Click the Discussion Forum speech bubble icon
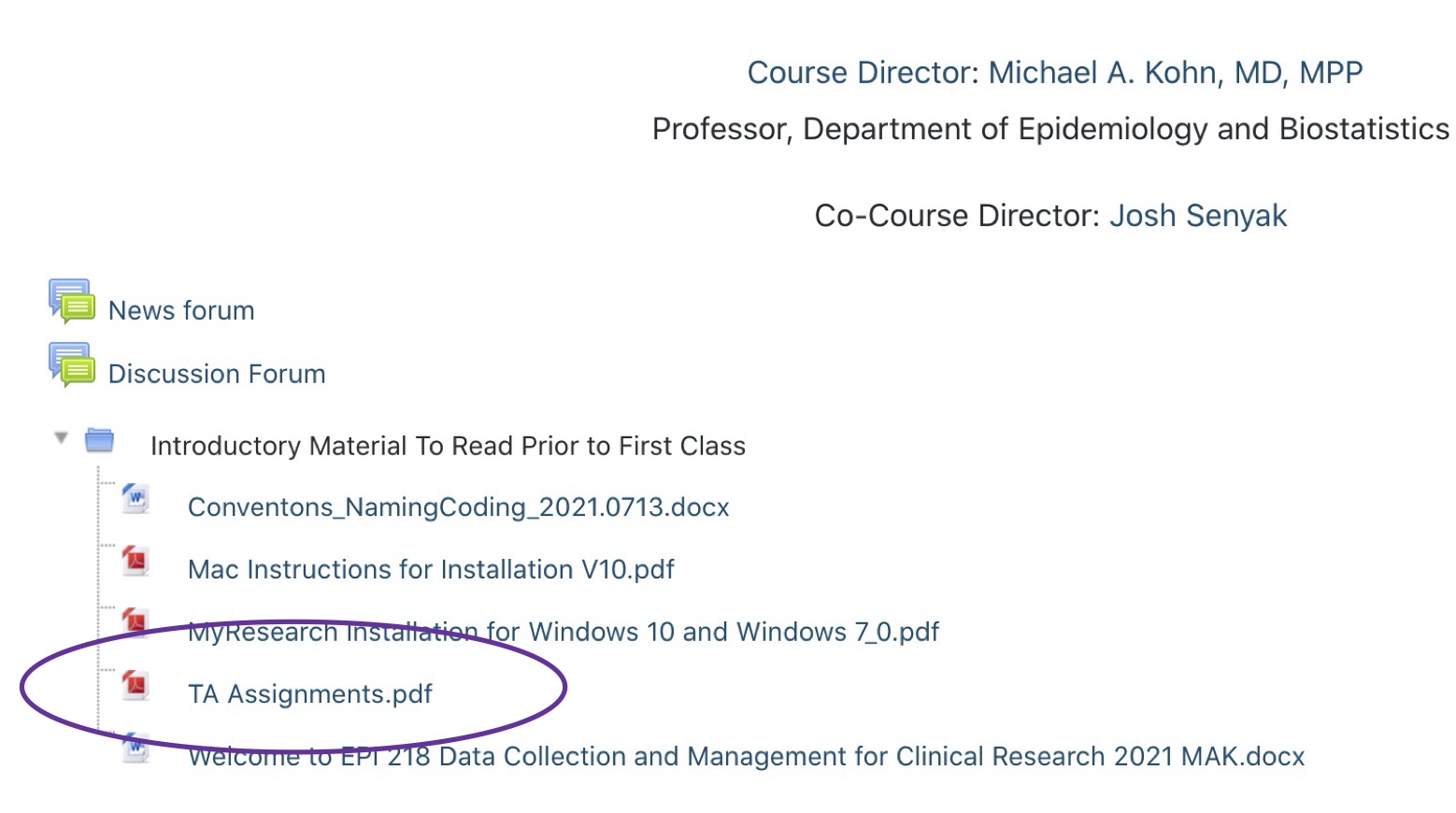 (x=72, y=364)
